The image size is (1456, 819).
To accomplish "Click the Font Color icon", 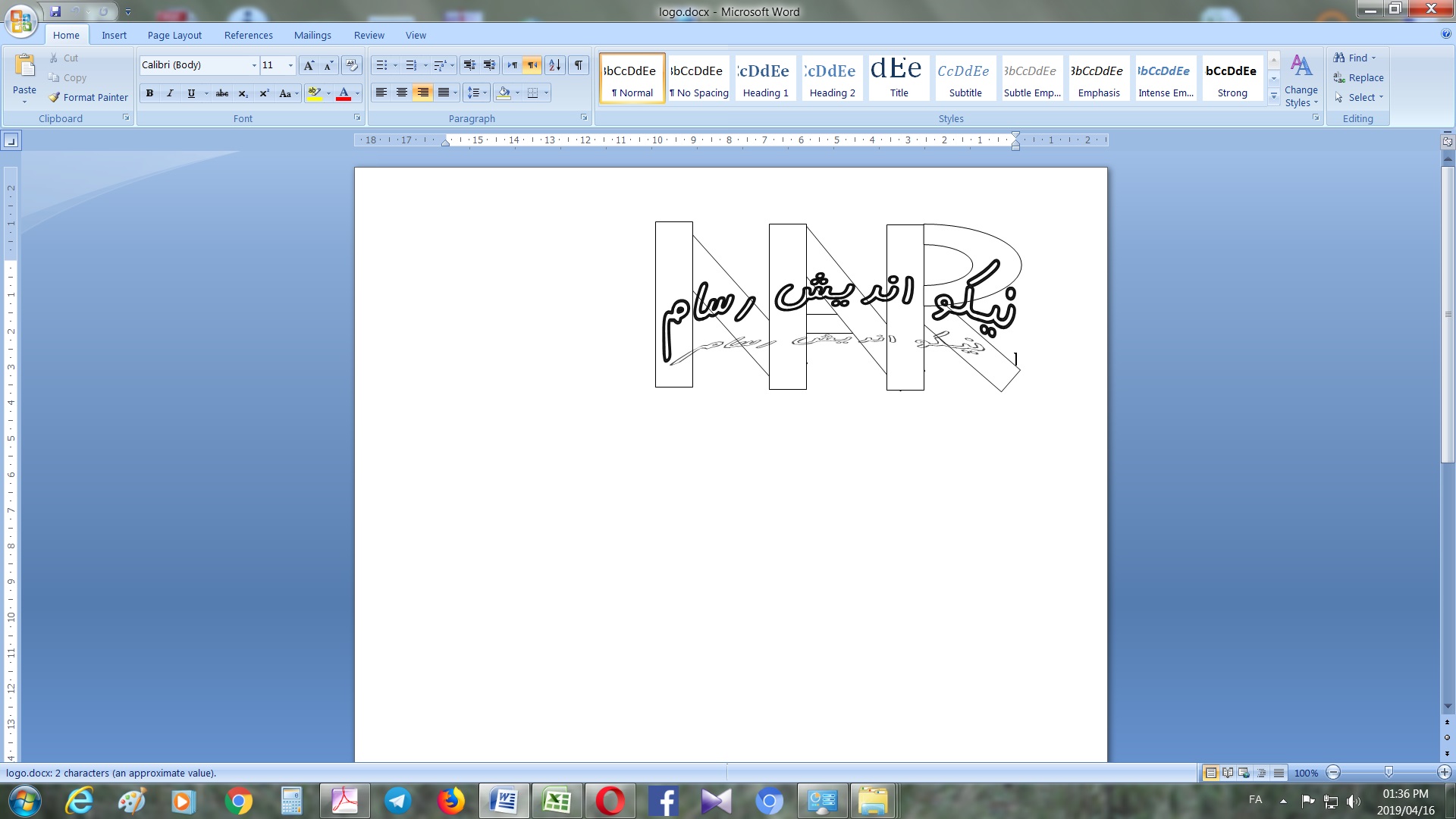I will 343,93.
